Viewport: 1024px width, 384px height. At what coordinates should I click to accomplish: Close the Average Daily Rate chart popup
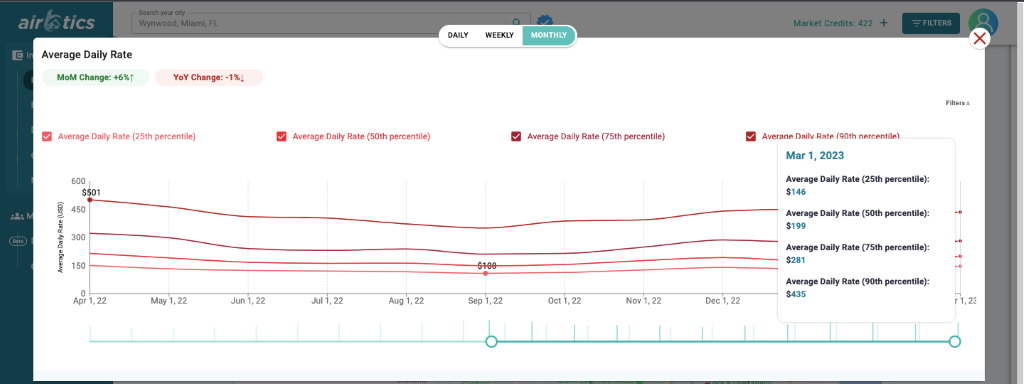979,39
